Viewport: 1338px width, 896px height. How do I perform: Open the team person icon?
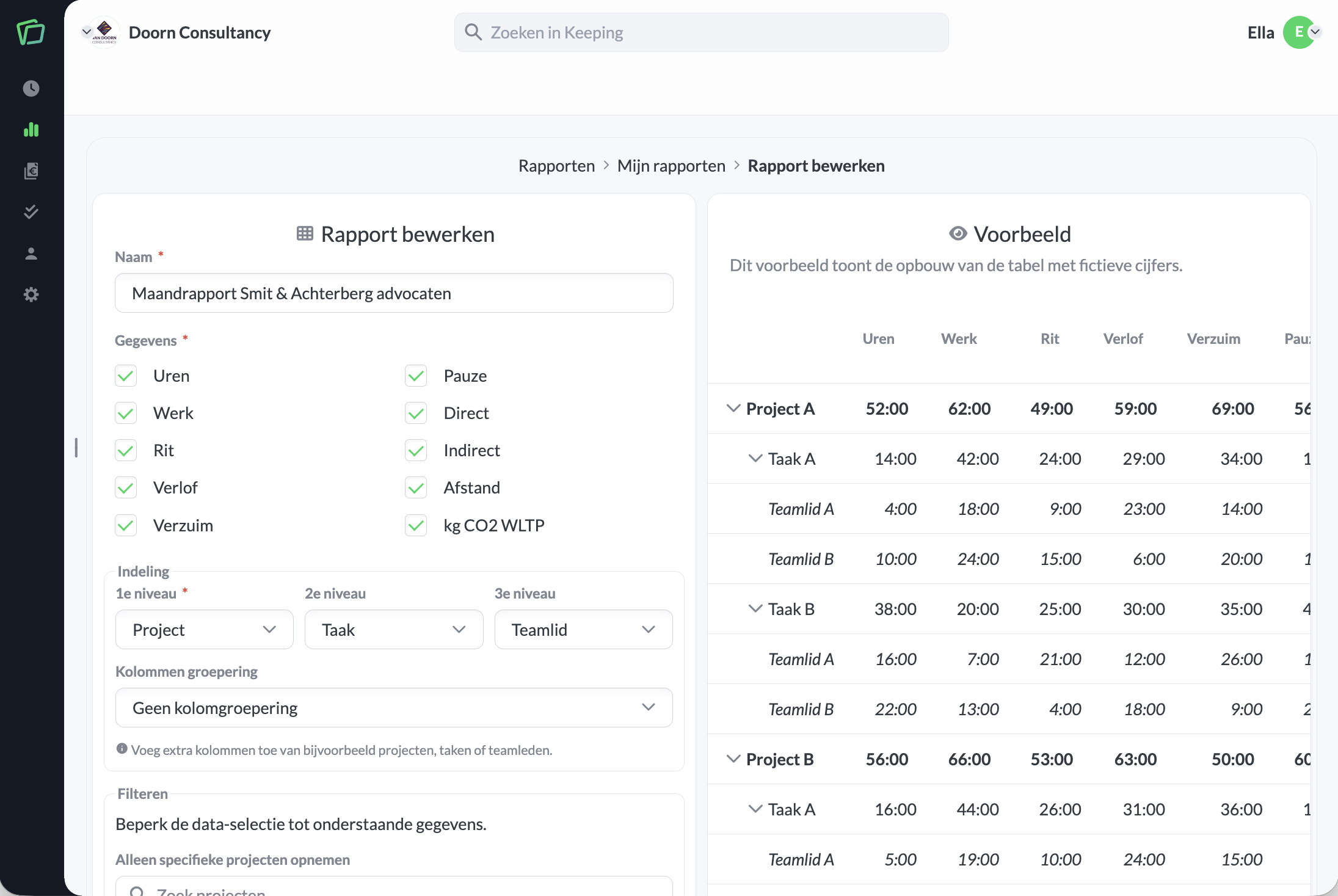(31, 253)
